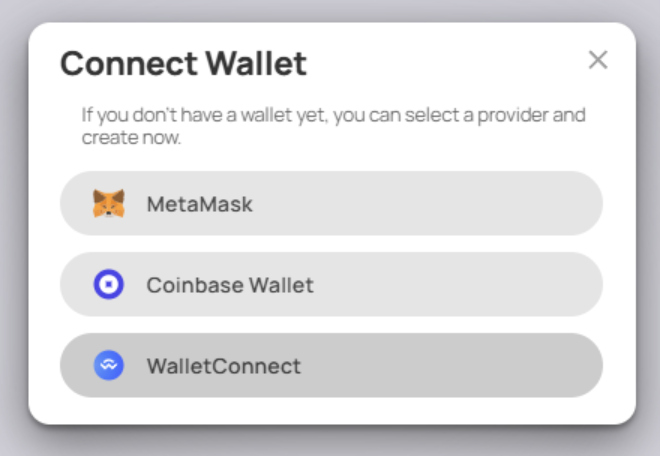This screenshot has height=456, width=660.
Task: Click the blank area below WalletConnect inside the dialog
Action: tap(330, 410)
